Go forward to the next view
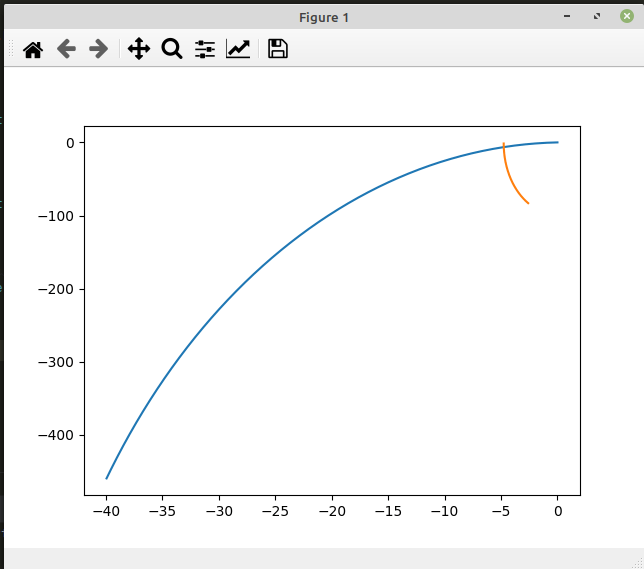 (x=99, y=49)
